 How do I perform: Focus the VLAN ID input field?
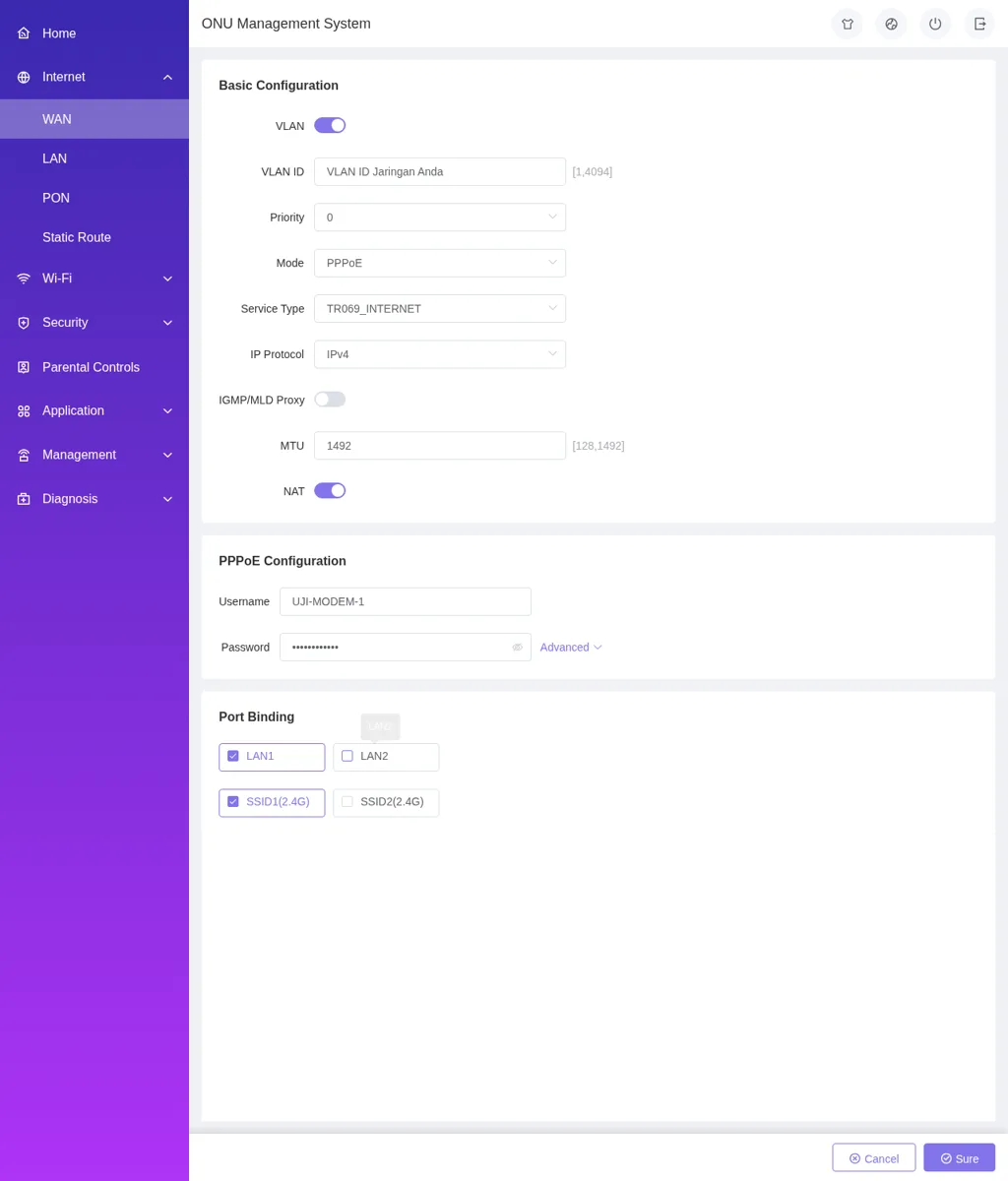pos(440,171)
